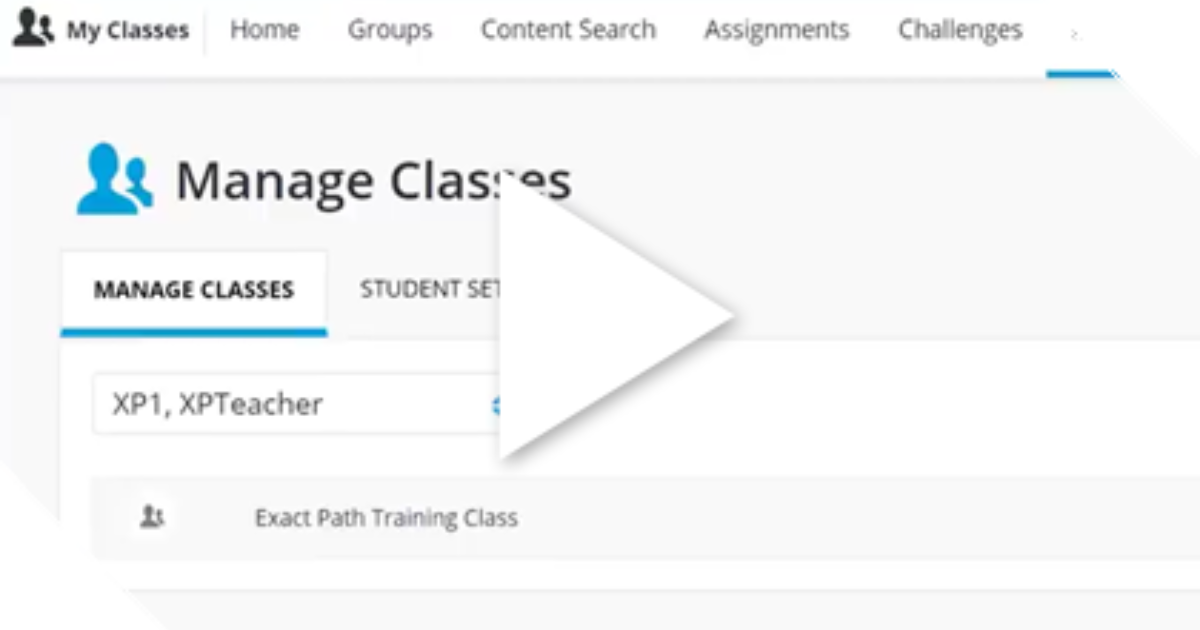The height and width of the screenshot is (630, 1200).
Task: Open the Home navigation item
Action: click(265, 30)
